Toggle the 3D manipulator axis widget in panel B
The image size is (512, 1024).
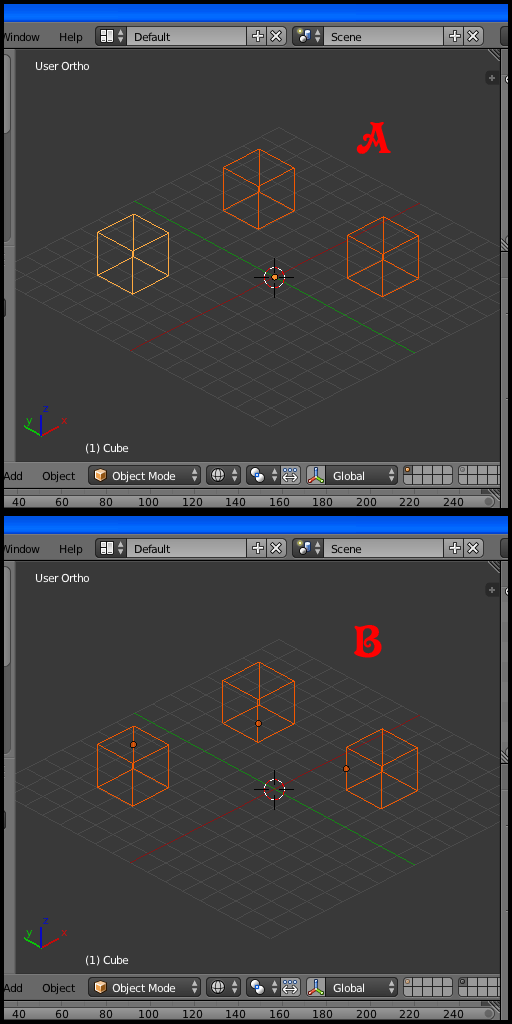316,987
